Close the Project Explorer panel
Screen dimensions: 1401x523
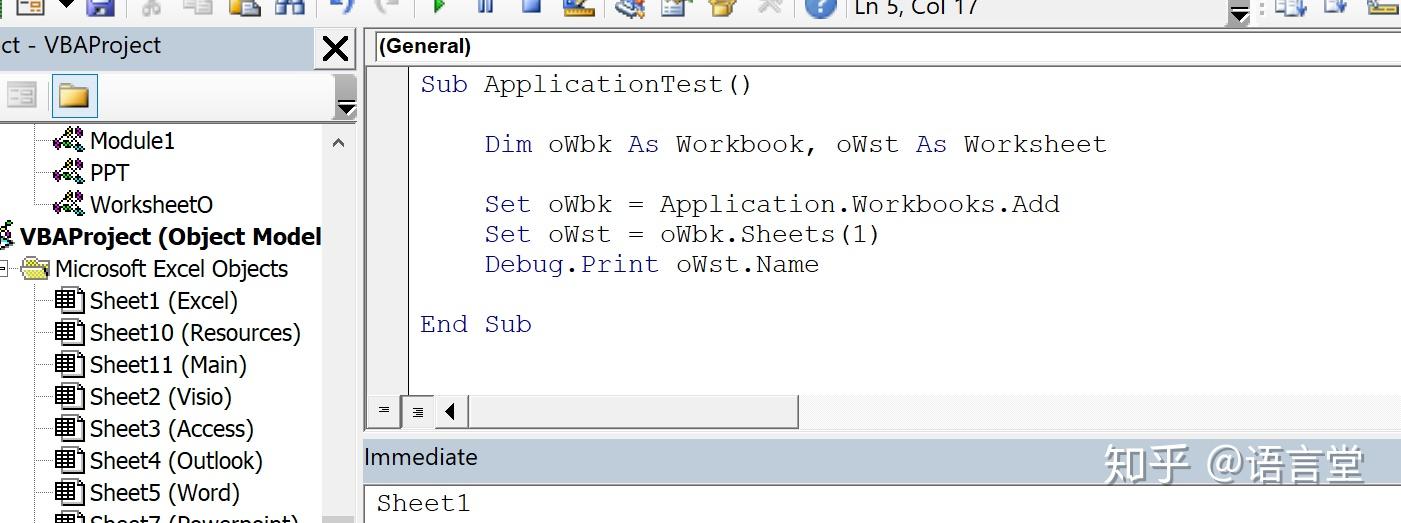(335, 48)
